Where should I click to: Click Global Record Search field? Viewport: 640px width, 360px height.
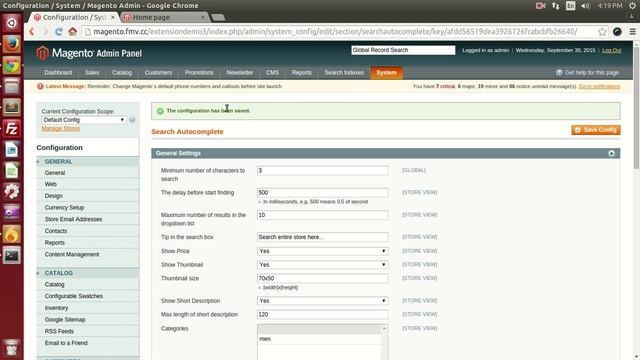[403, 50]
